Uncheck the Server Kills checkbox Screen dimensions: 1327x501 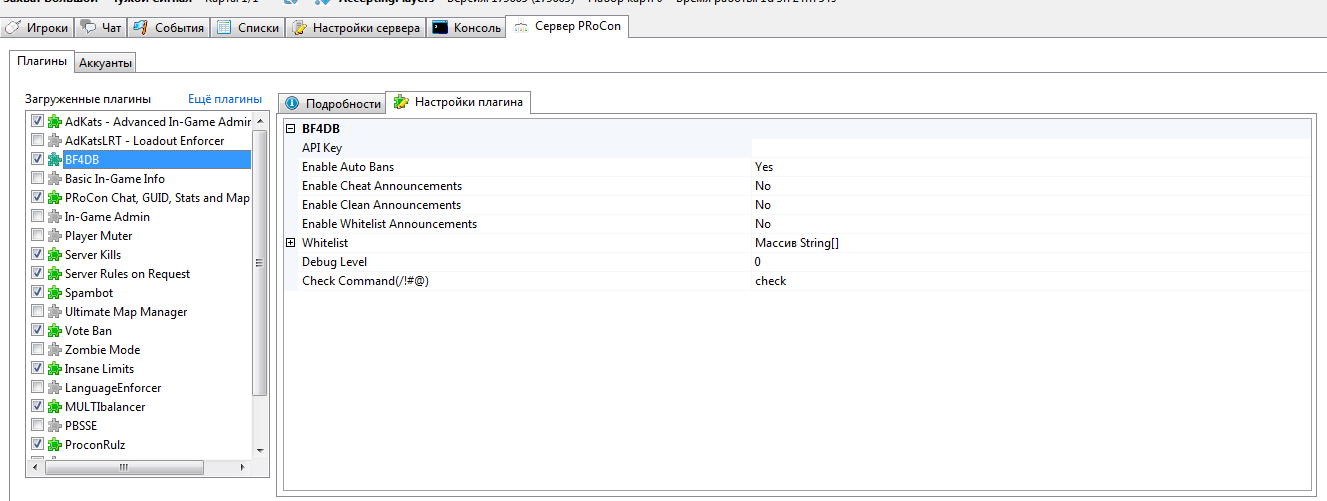38,255
